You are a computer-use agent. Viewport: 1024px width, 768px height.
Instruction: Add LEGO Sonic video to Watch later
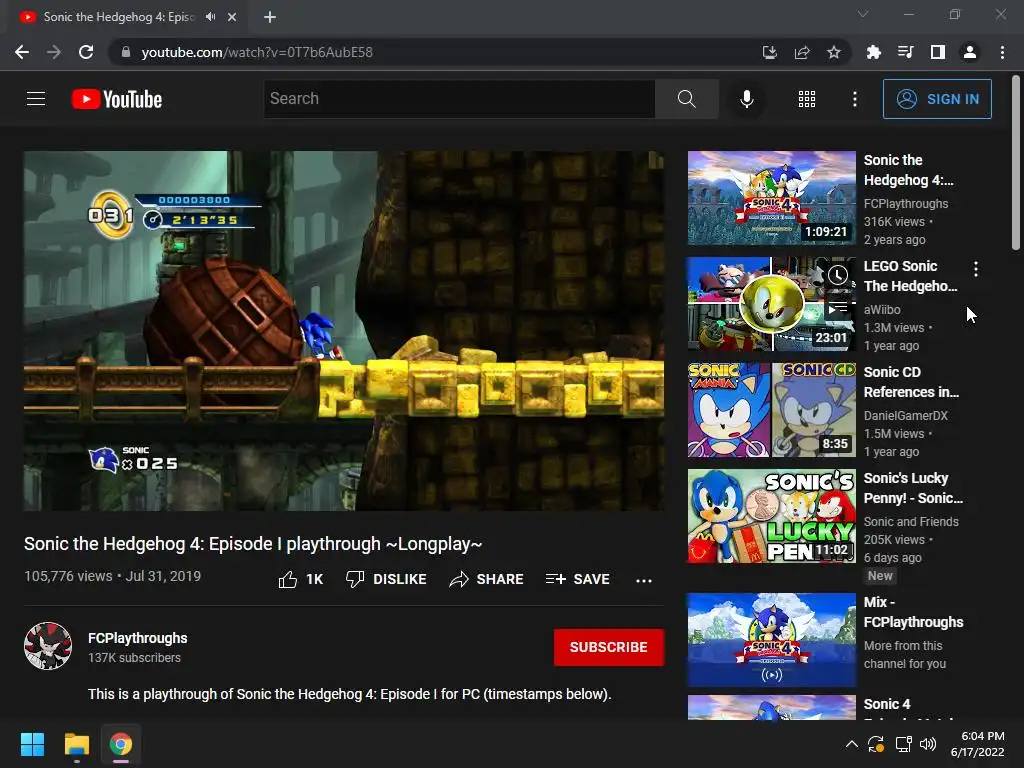tap(838, 275)
